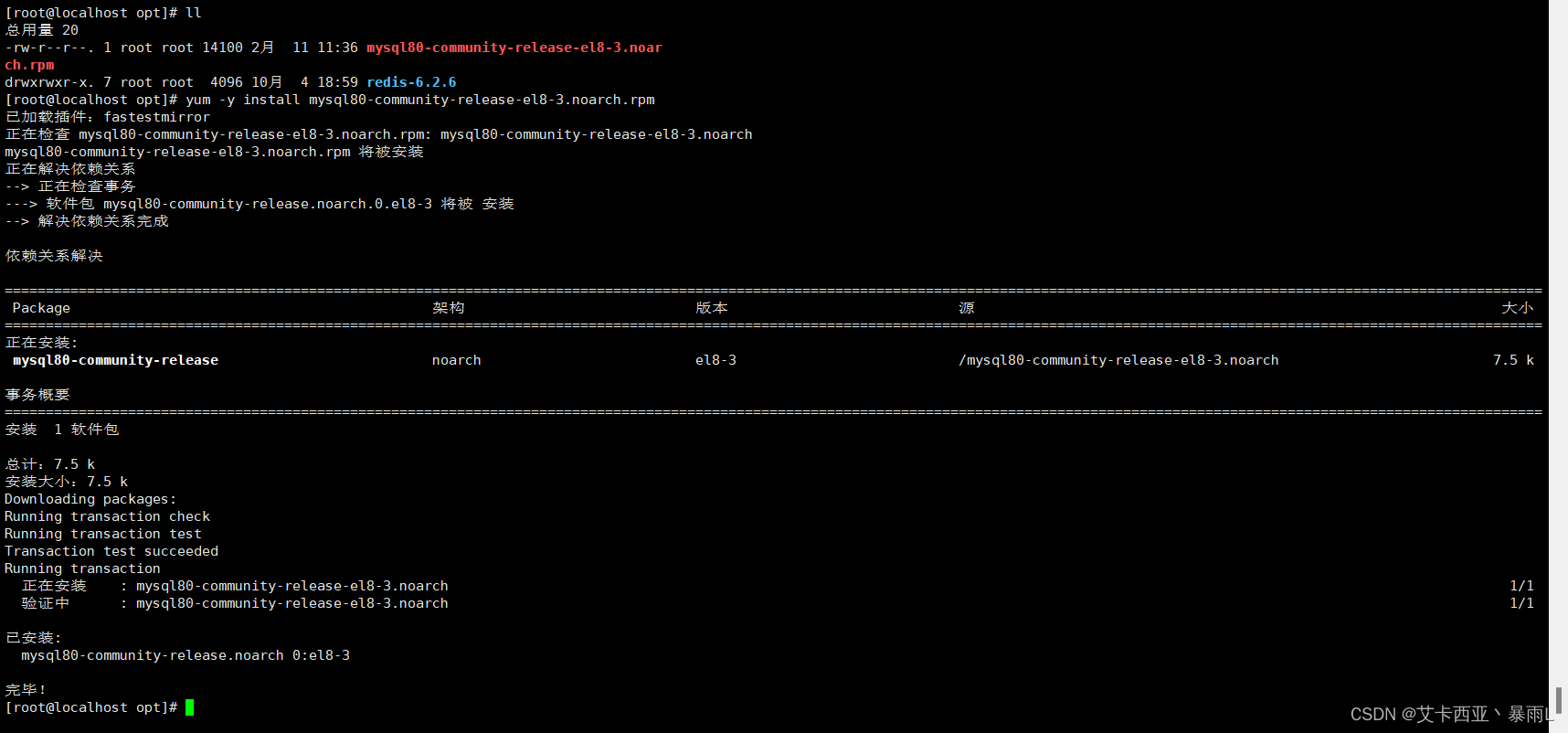Viewport: 1568px width, 733px height.
Task: Click the '---> 软件包 mysql80-community-release.noarch.0.el8-3' line
Action: tap(260, 204)
